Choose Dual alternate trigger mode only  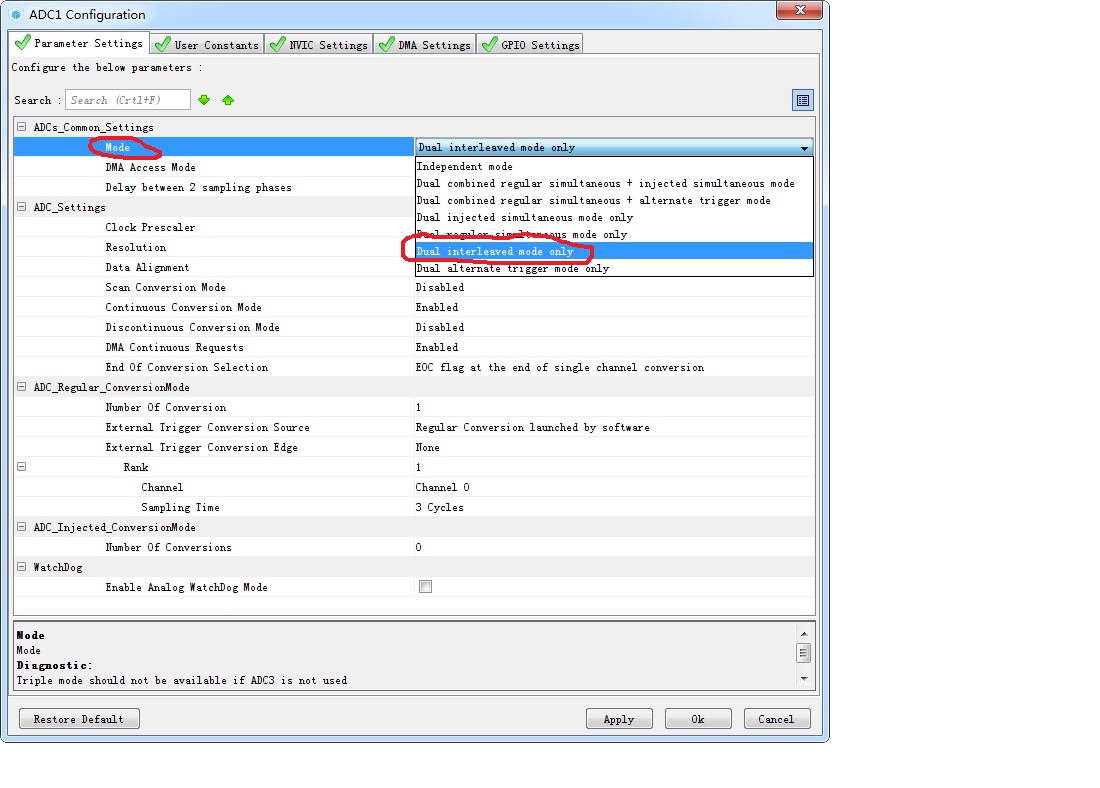pos(614,268)
